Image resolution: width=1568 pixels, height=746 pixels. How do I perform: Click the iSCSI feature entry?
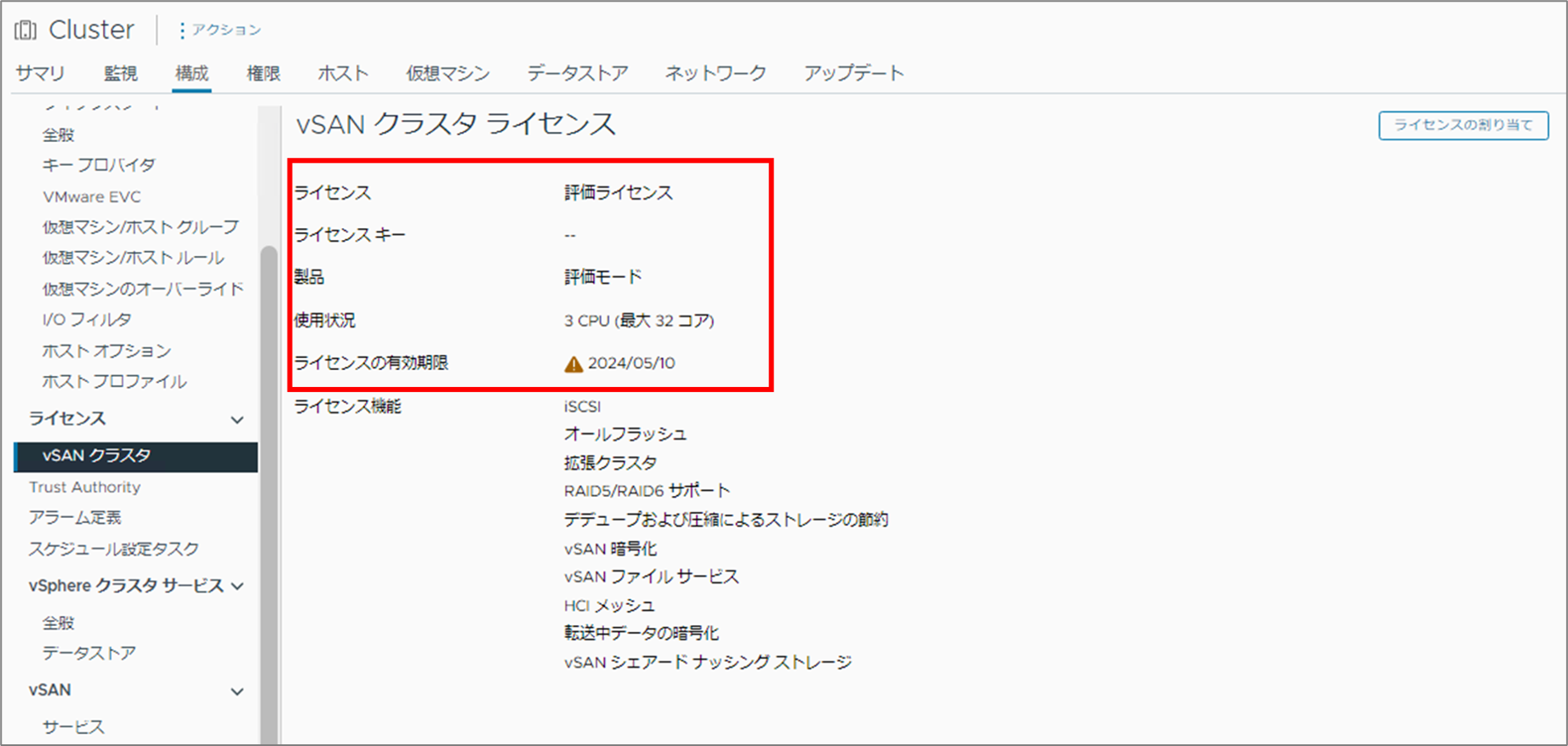(582, 407)
